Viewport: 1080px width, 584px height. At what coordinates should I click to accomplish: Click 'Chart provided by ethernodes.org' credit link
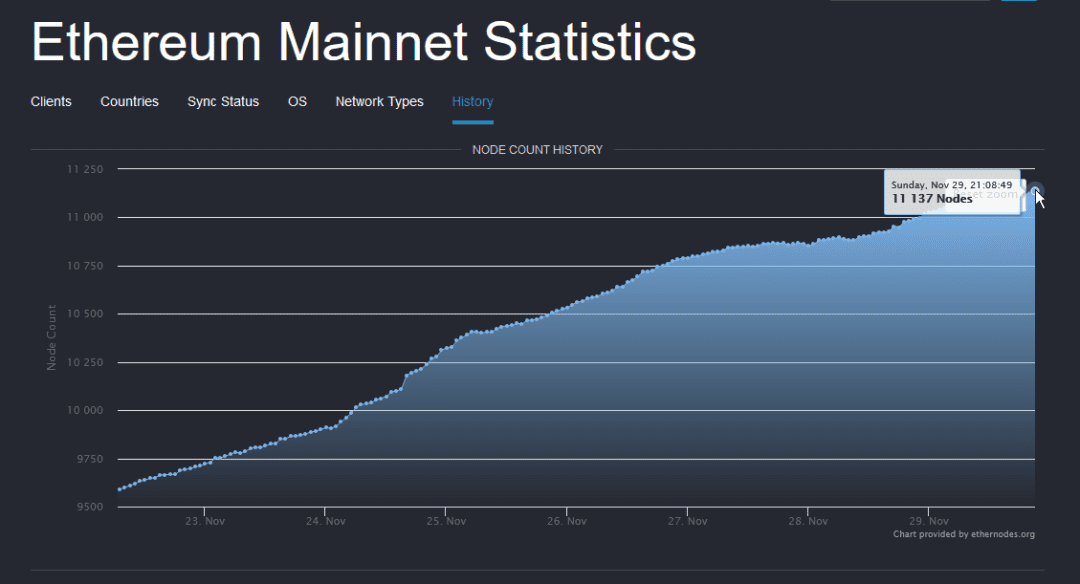coord(964,534)
